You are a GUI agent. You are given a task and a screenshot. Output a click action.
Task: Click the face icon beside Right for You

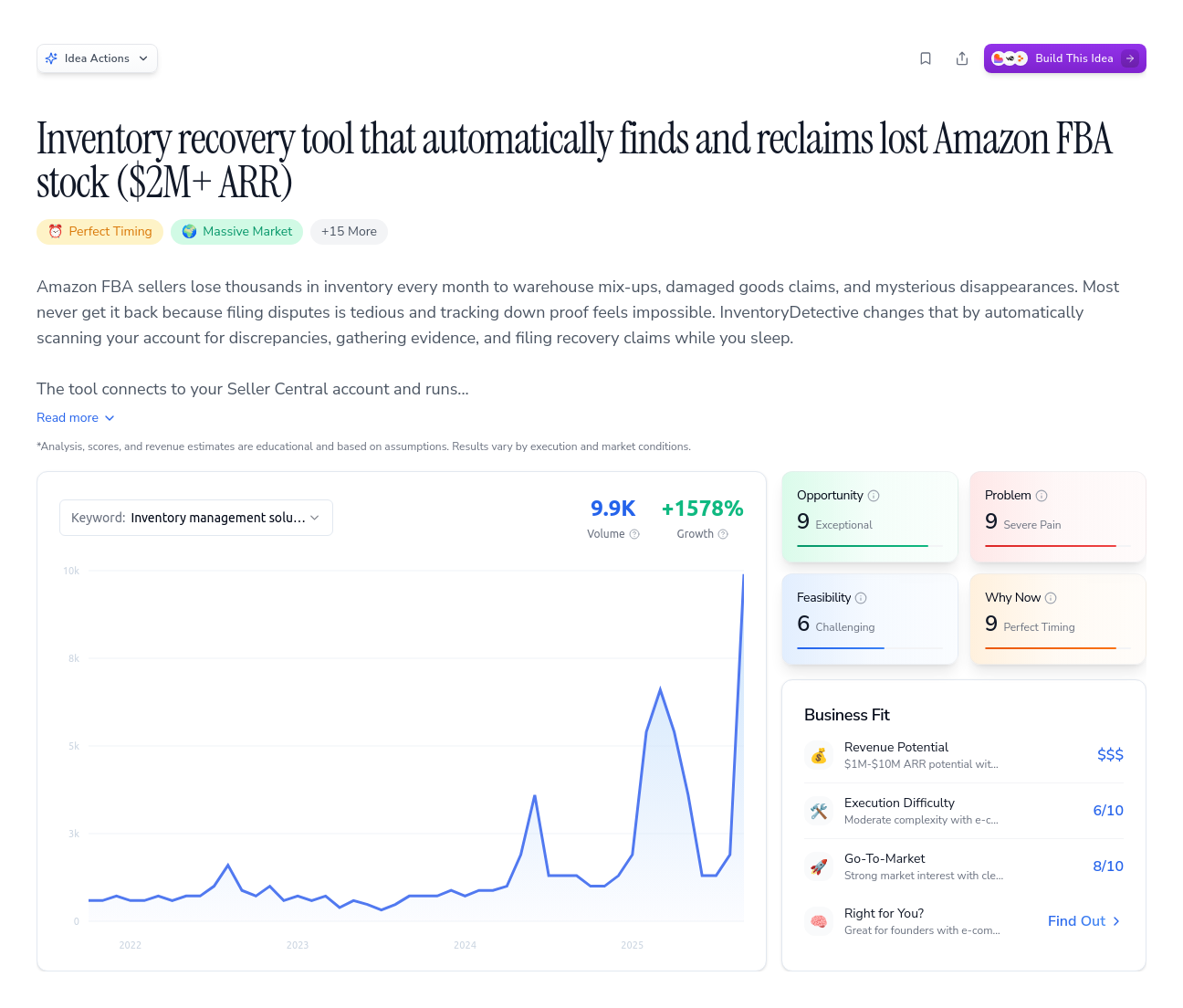click(x=819, y=921)
